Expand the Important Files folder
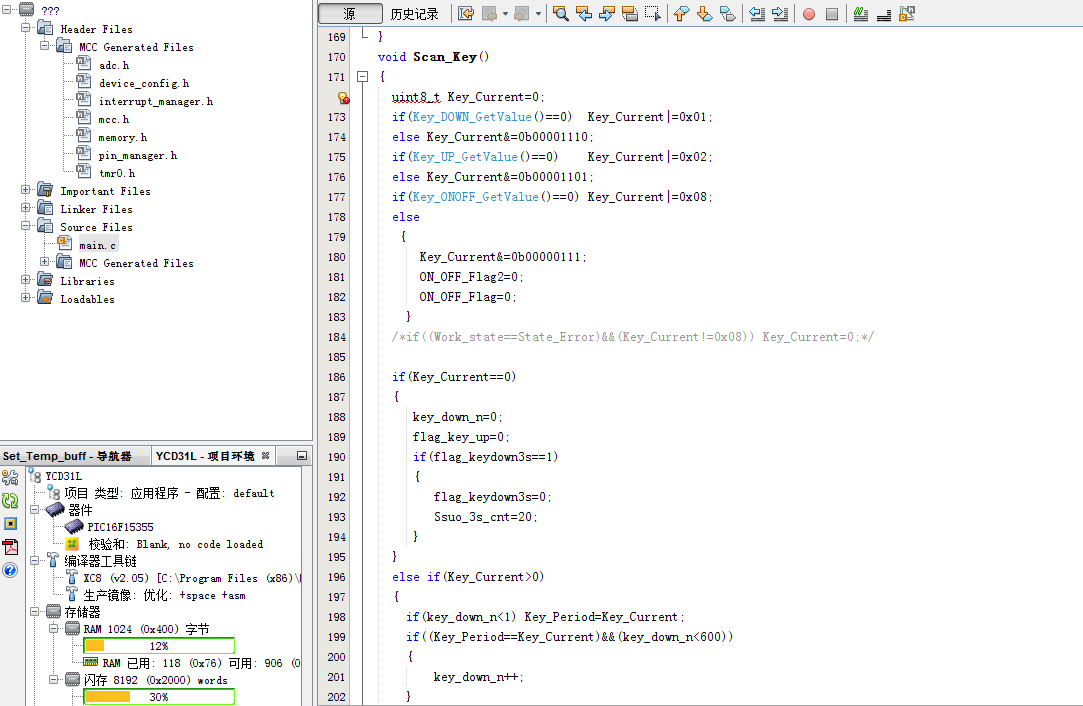 (26, 191)
